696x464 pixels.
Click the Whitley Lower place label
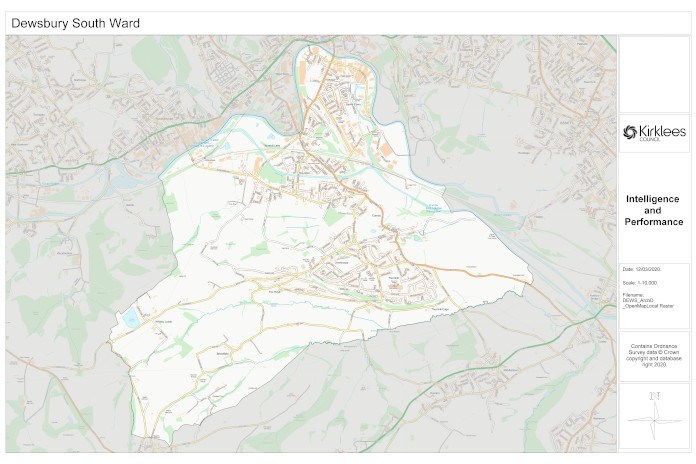(x=163, y=321)
